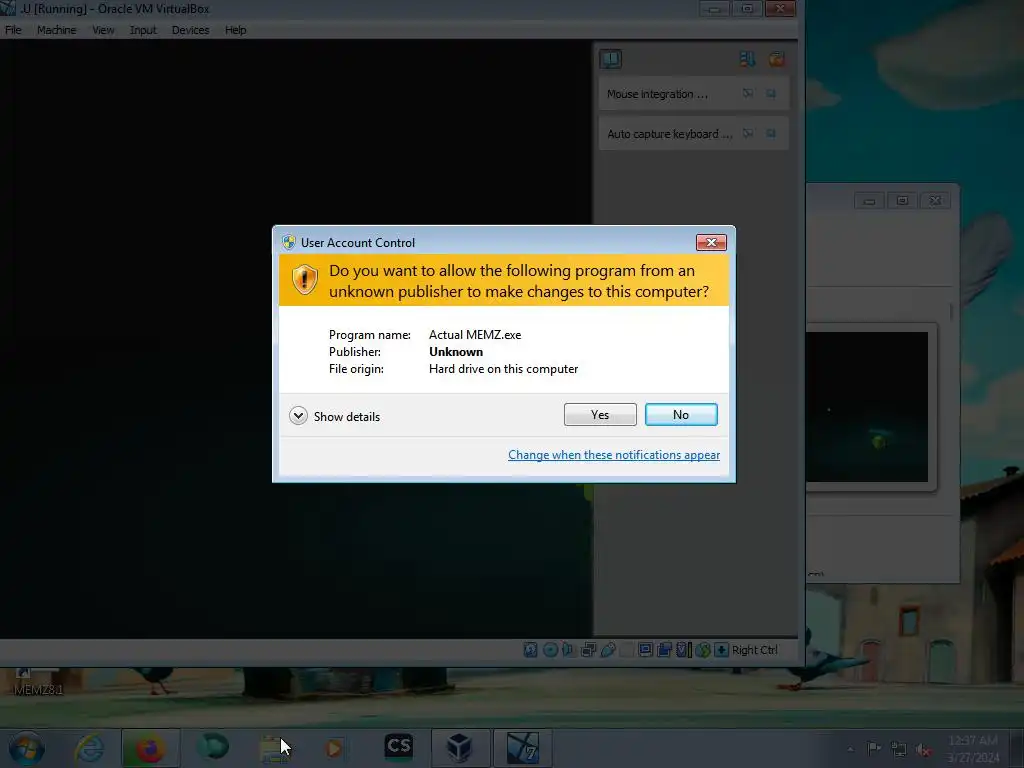This screenshot has width=1024, height=768.
Task: Dismiss the Auto capture keyboard notification with its blue icon
Action: pos(771,134)
